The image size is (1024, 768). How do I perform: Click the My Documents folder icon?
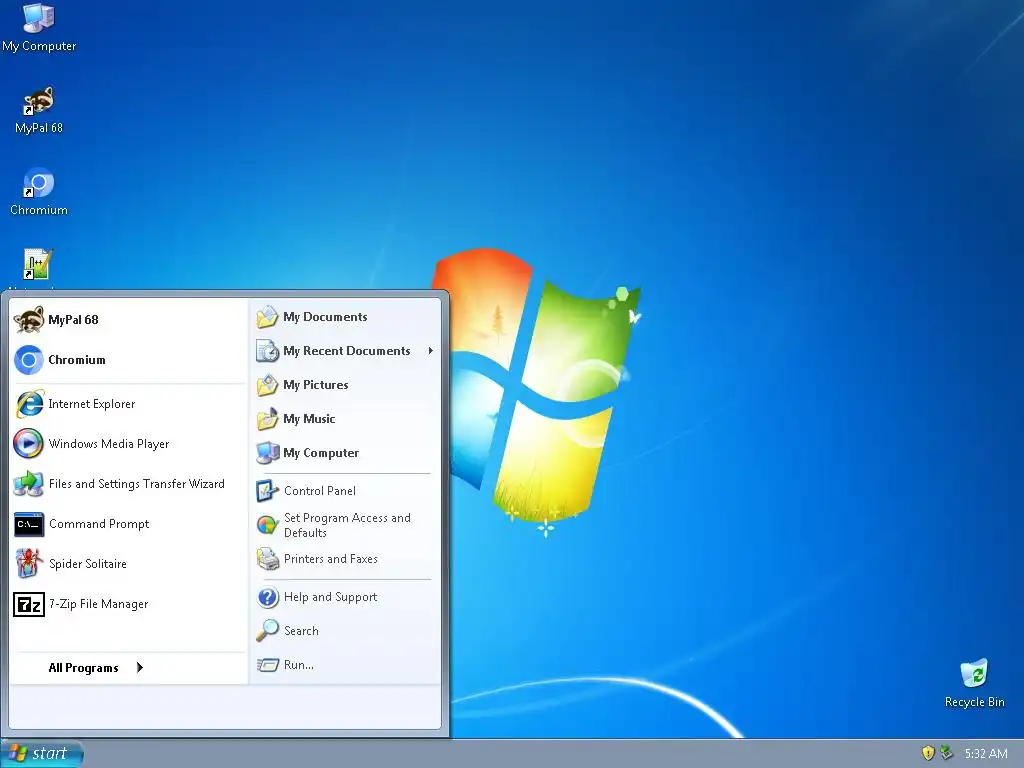[x=267, y=317]
